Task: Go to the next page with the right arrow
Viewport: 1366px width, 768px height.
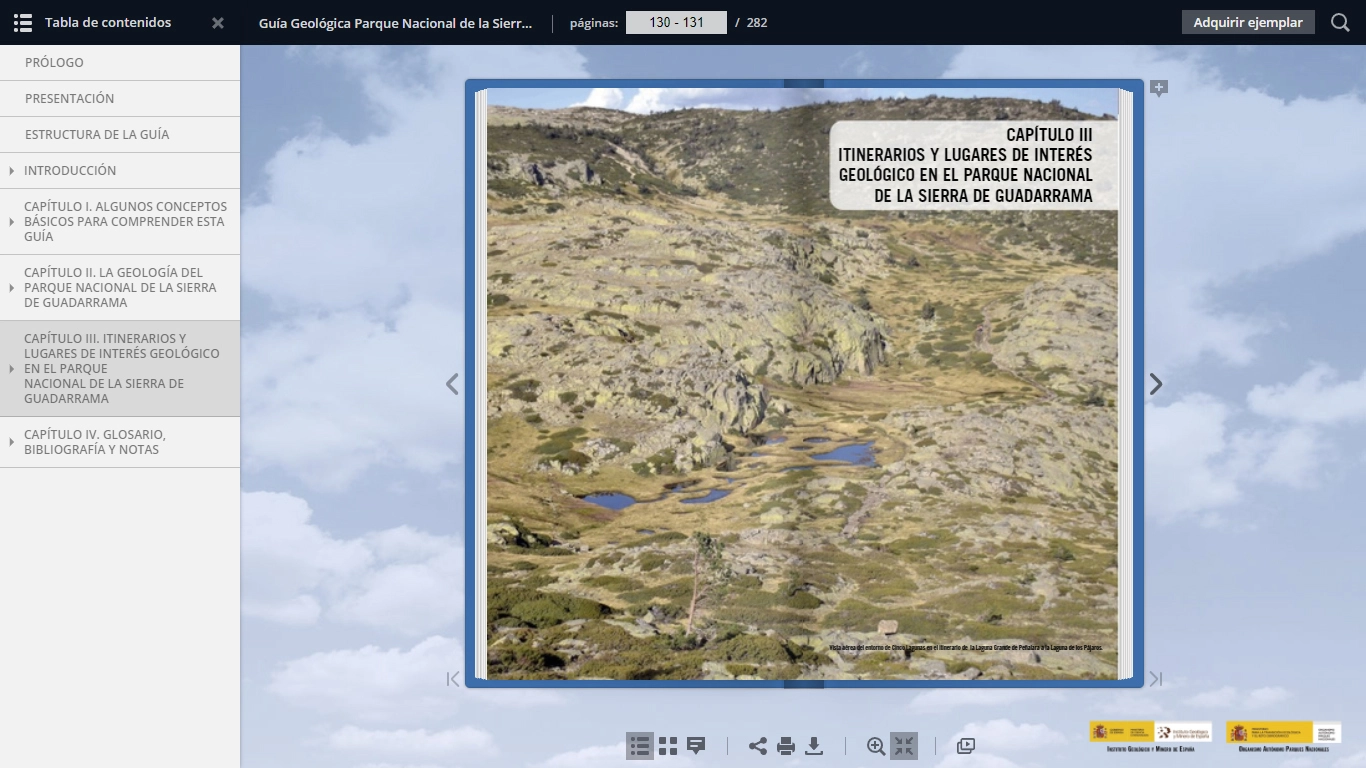Action: tap(1155, 384)
